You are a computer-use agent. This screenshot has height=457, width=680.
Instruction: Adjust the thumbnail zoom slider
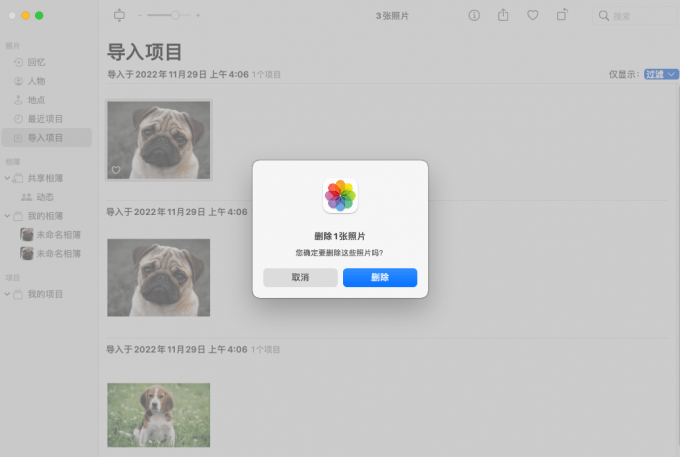click(x=176, y=15)
